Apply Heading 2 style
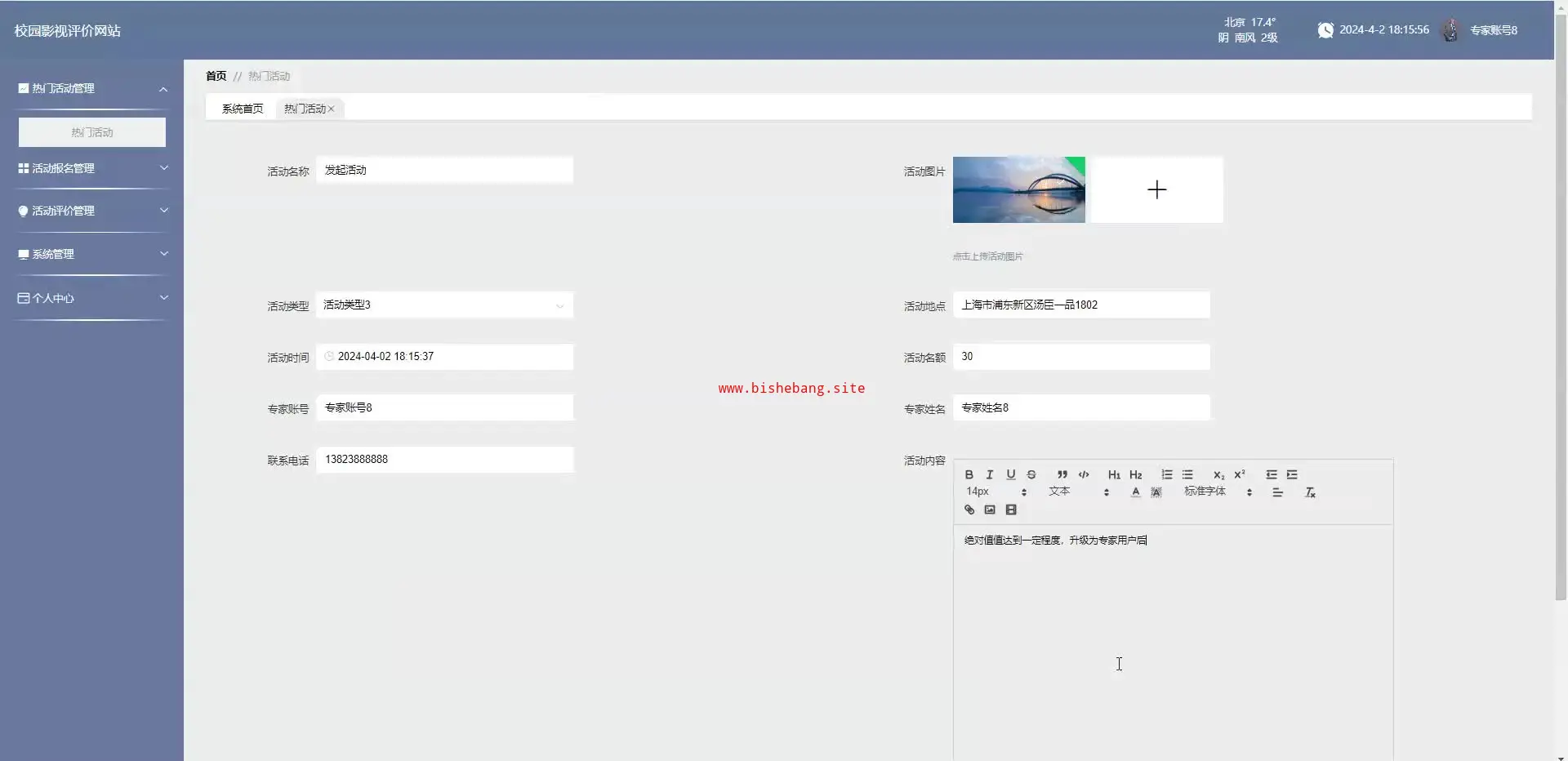 point(1136,474)
